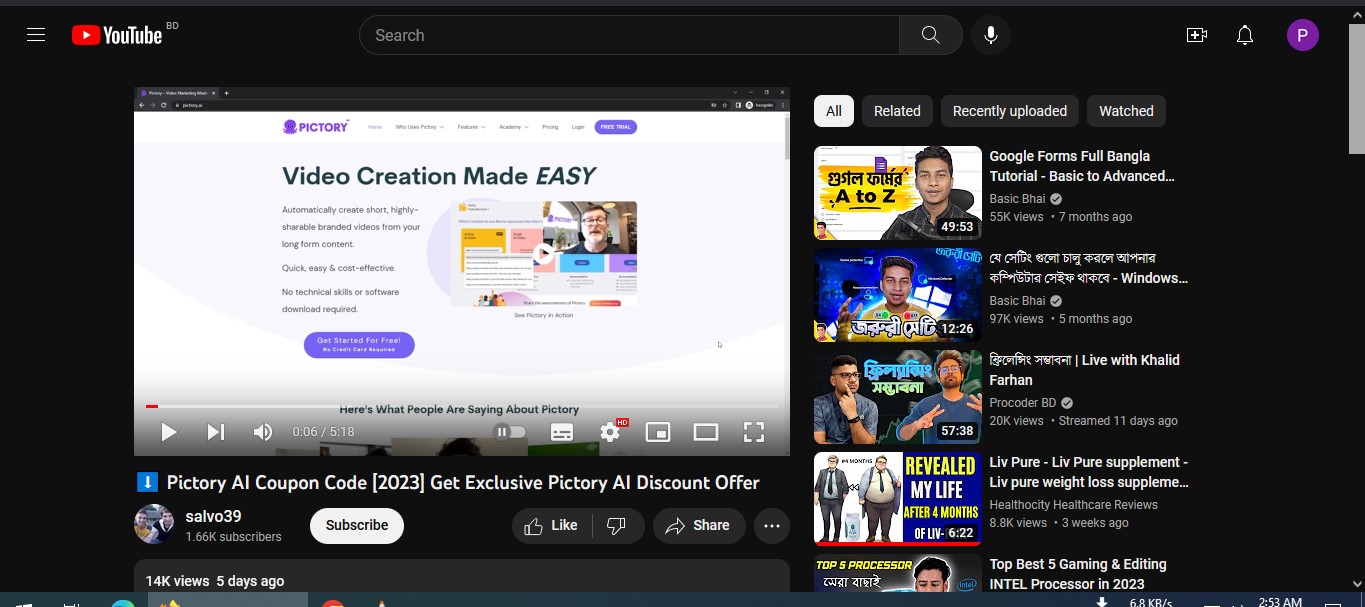
Task: Open Google Forms Full Bangla Tutorial title
Action: click(x=1082, y=166)
